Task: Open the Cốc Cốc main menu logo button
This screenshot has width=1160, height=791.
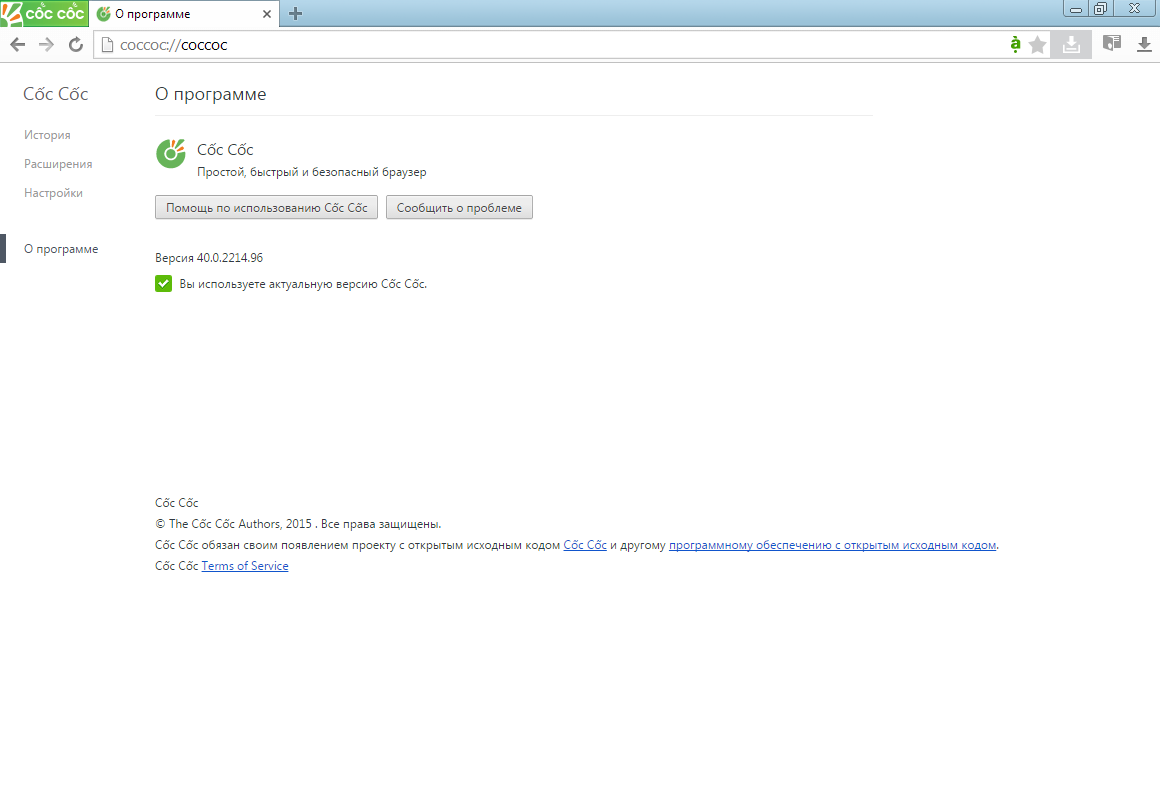Action: (x=44, y=13)
